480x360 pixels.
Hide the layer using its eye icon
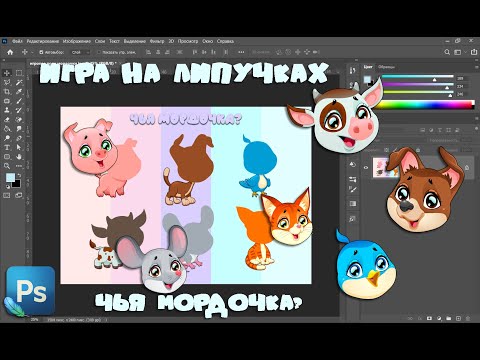366,168
